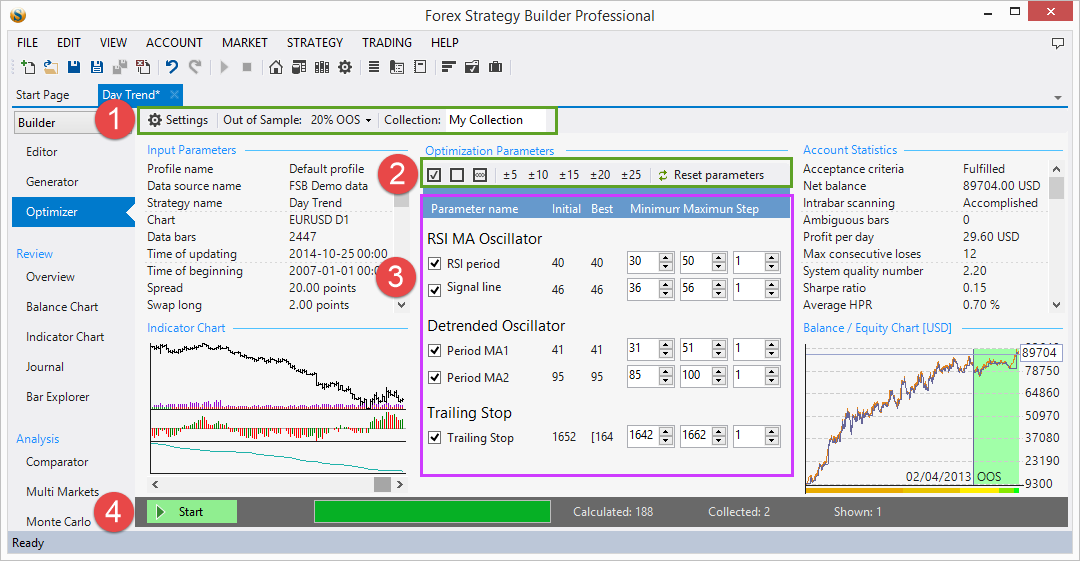Open the Out of Sample 20% OOS dropdown

pyautogui.click(x=341, y=120)
